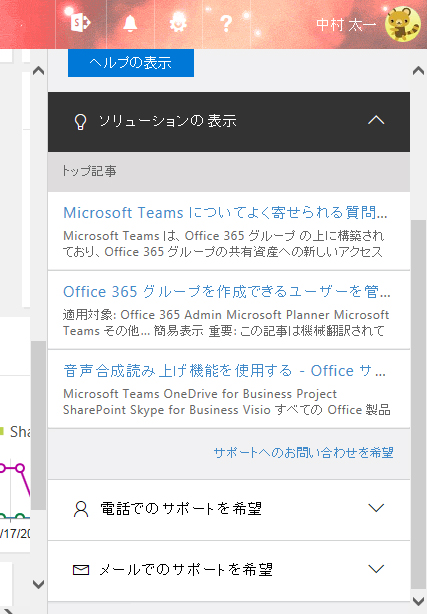The image size is (427, 614).
Task: Open the SharePoint icon in header
Action: [x=80, y=23]
